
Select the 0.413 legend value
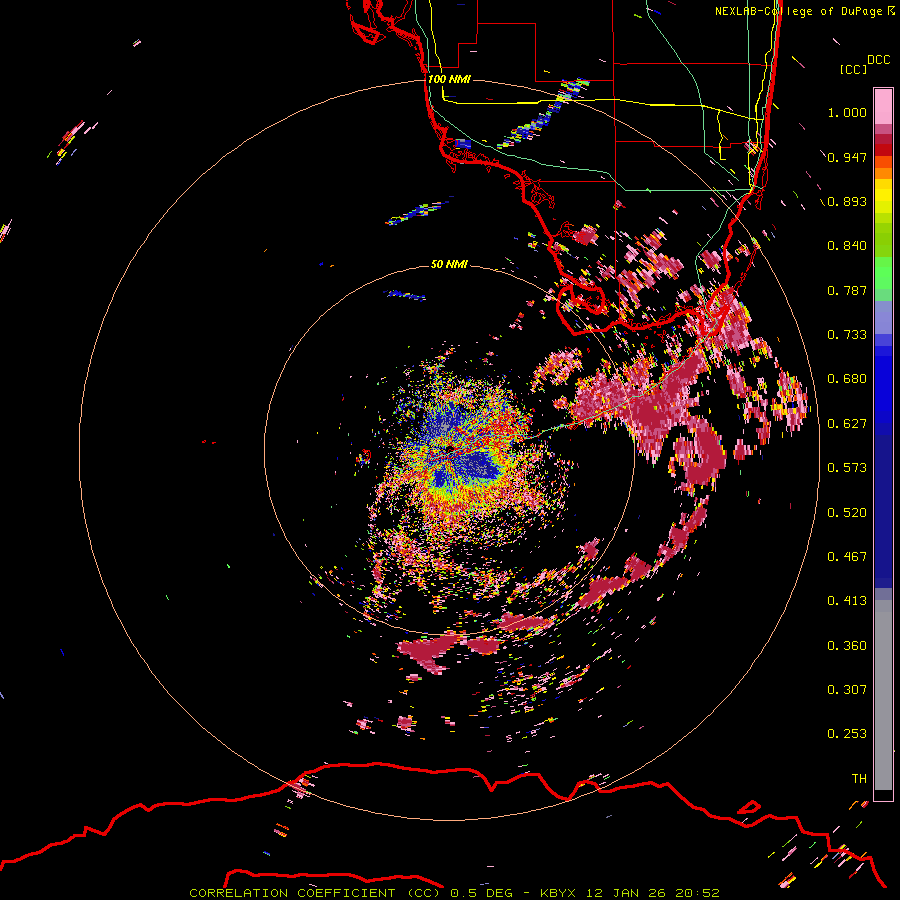pyautogui.click(x=847, y=601)
